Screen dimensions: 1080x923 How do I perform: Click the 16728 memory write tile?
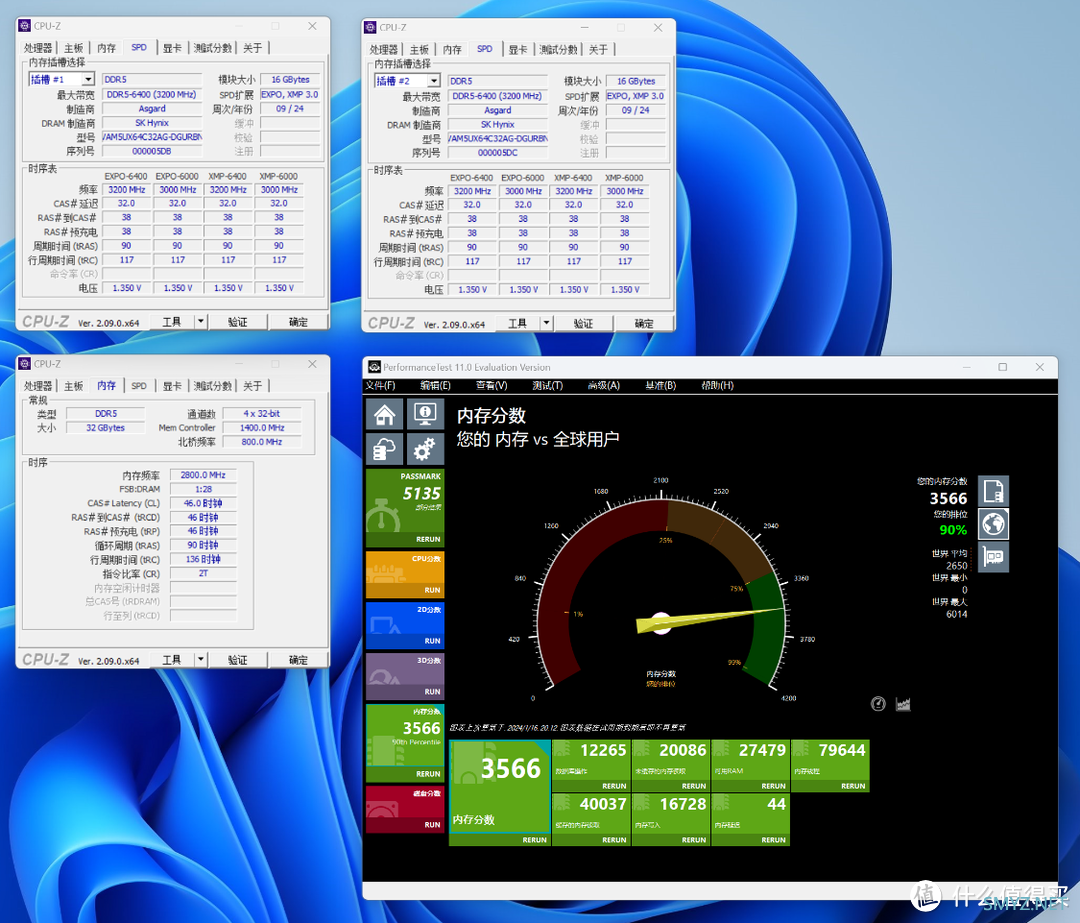click(x=671, y=819)
